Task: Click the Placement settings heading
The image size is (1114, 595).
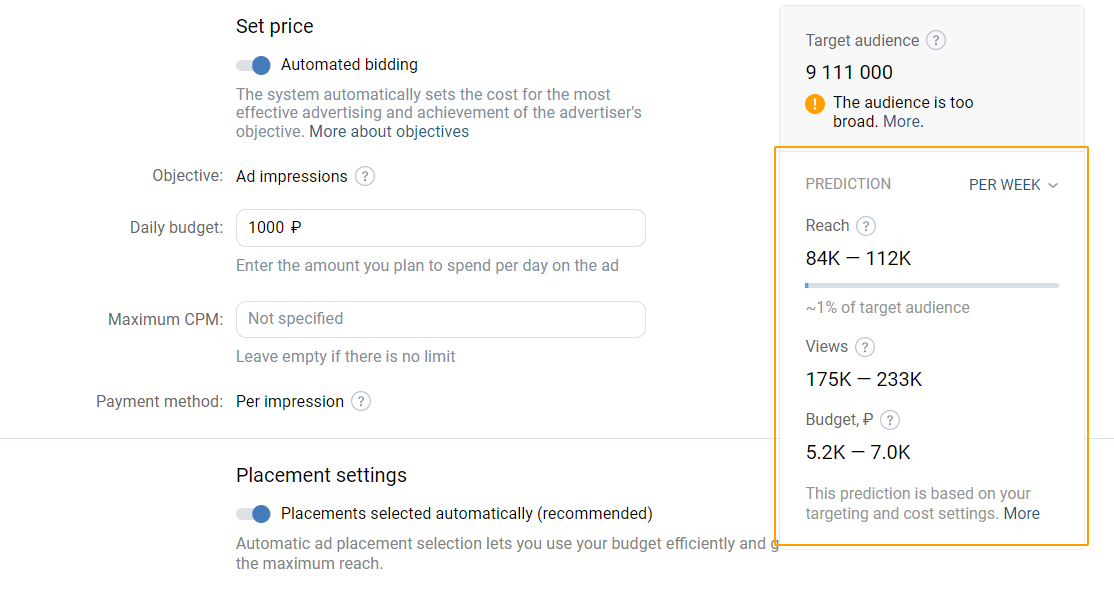Action: click(321, 475)
